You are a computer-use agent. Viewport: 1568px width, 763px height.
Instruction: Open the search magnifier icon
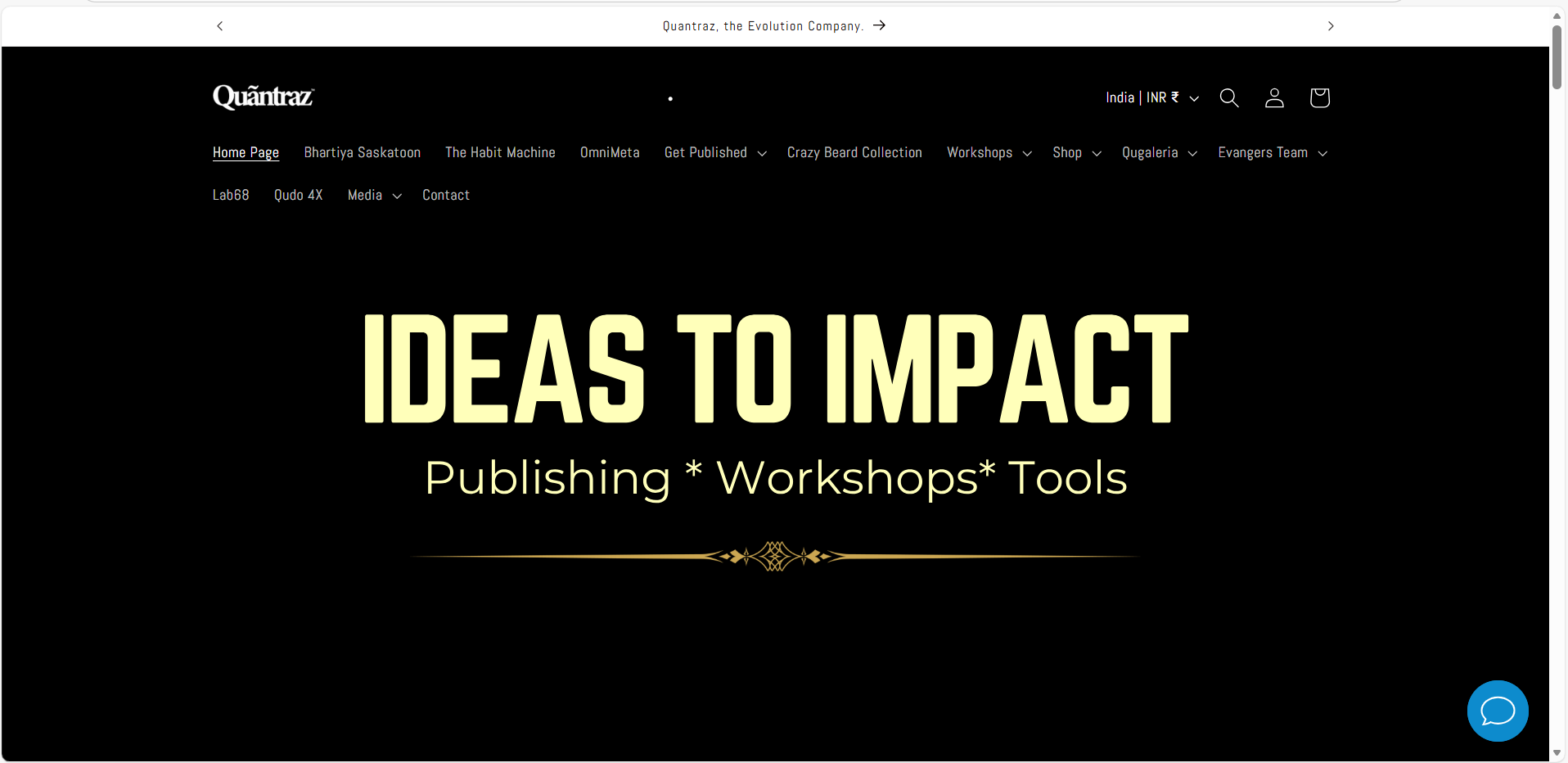(x=1228, y=98)
